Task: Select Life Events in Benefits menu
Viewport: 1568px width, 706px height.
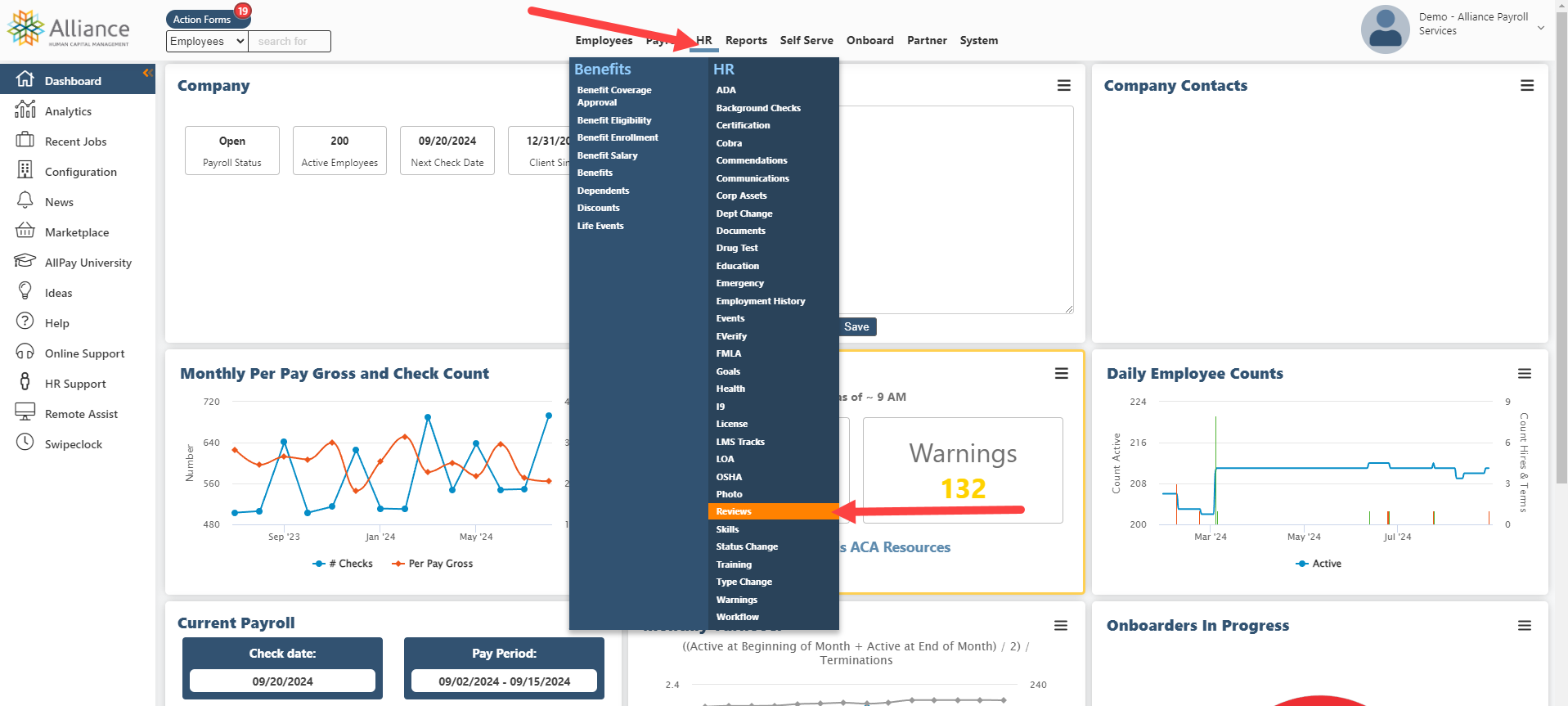Action: [600, 226]
